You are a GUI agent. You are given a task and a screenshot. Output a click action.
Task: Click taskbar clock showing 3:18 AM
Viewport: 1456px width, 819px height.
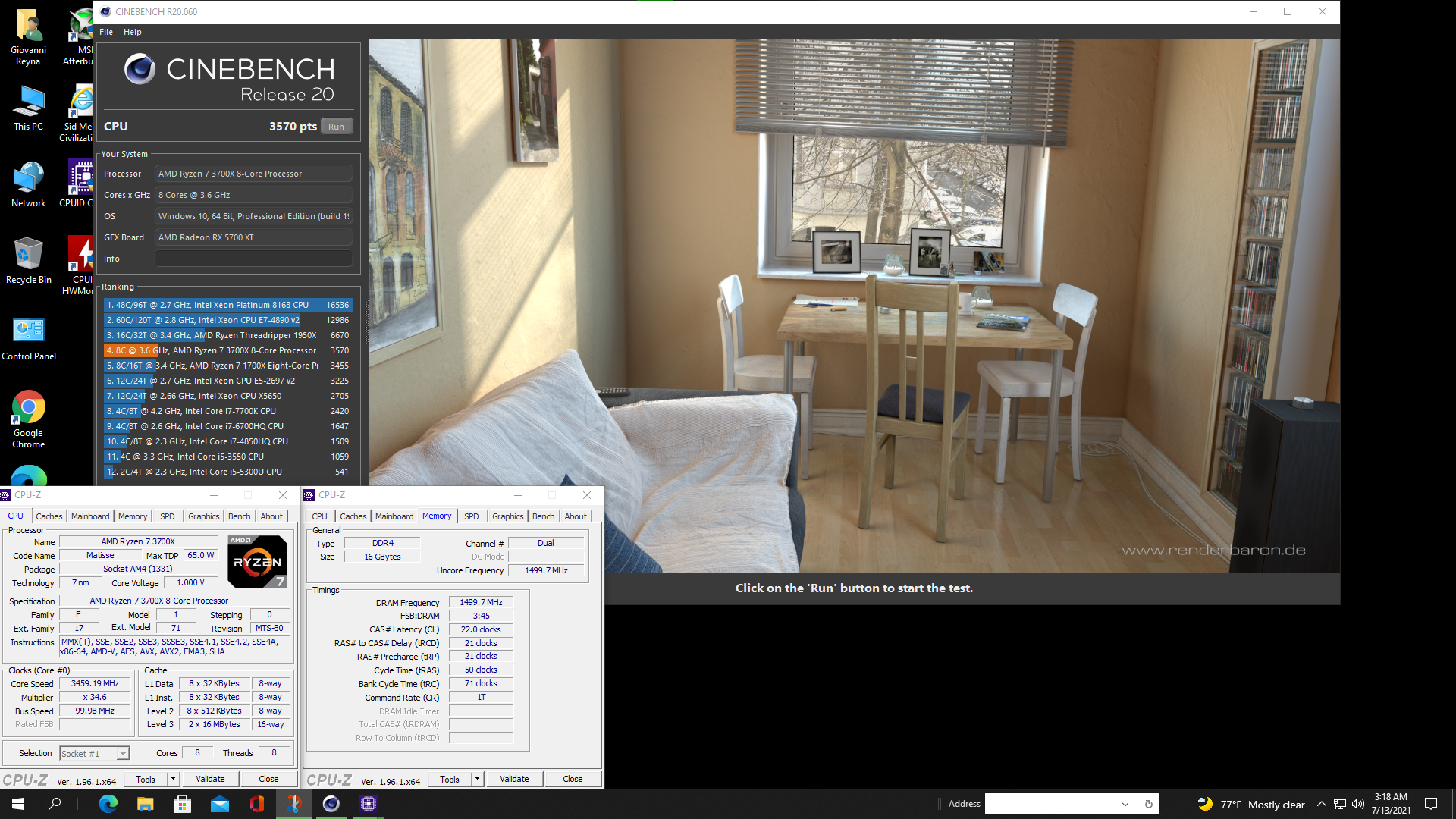click(1391, 804)
